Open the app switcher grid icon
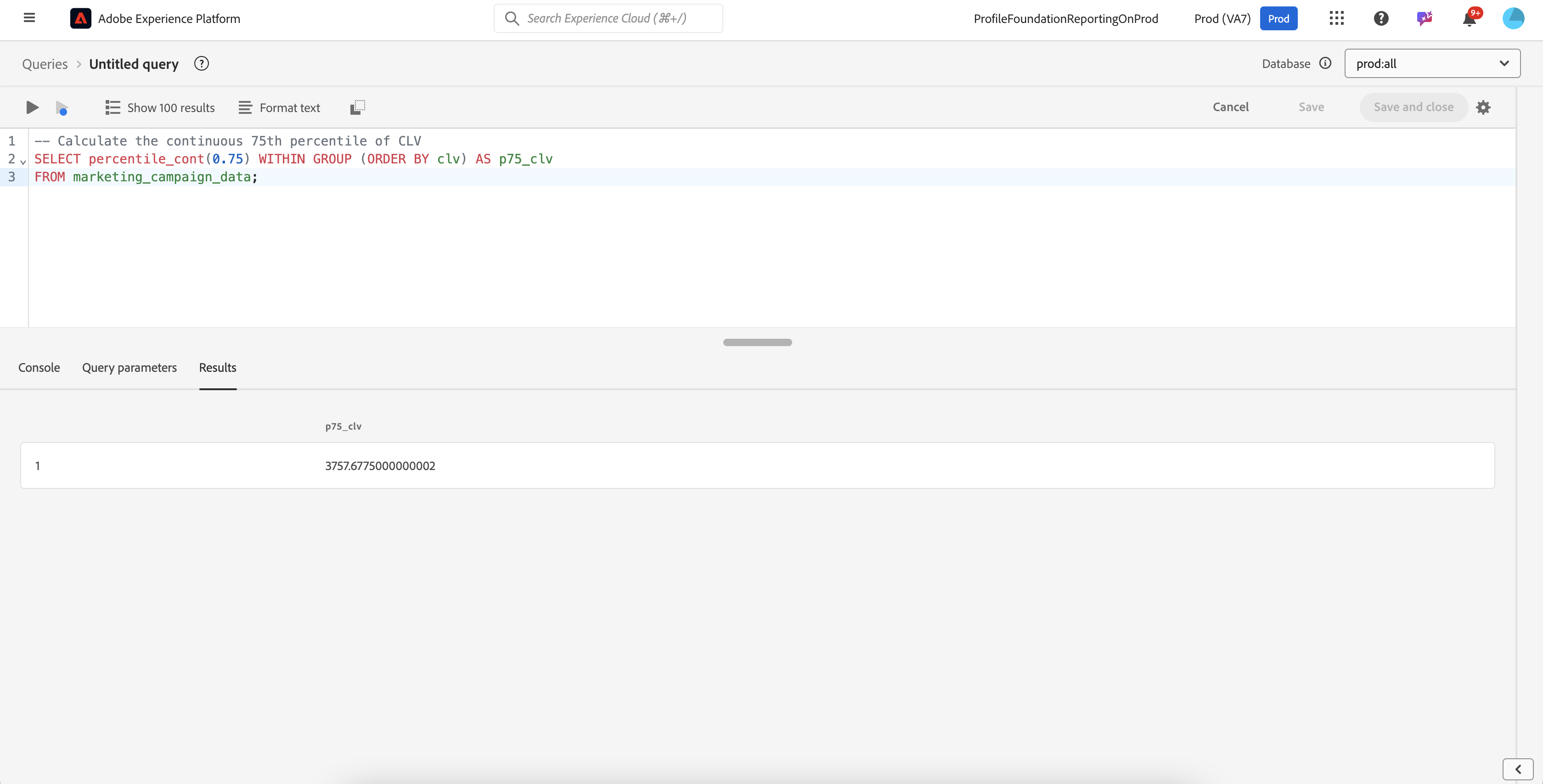The height and width of the screenshot is (784, 1543). click(1336, 18)
